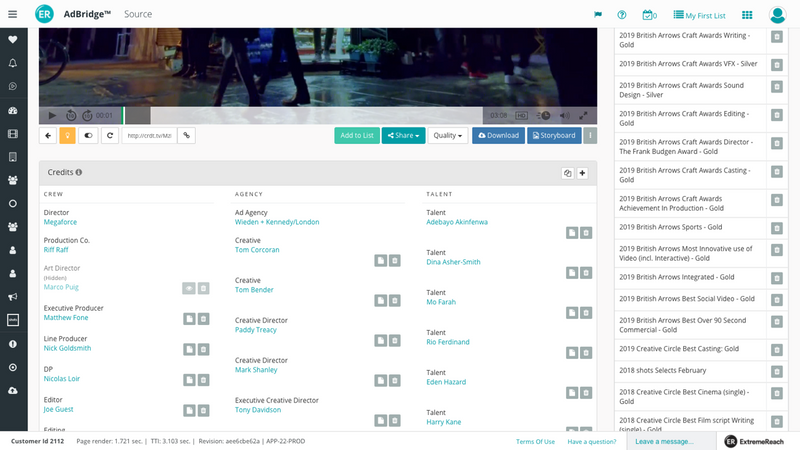The width and height of the screenshot is (800, 450).
Task: Delete Talent Mo Farah credit
Action: (x=586, y=313)
